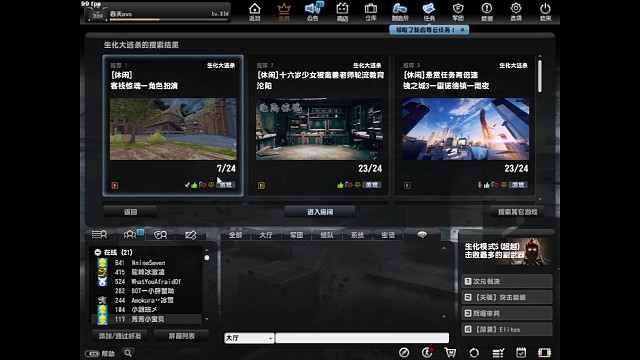Open the crown membership icon
The image size is (640, 360).
[284, 12]
